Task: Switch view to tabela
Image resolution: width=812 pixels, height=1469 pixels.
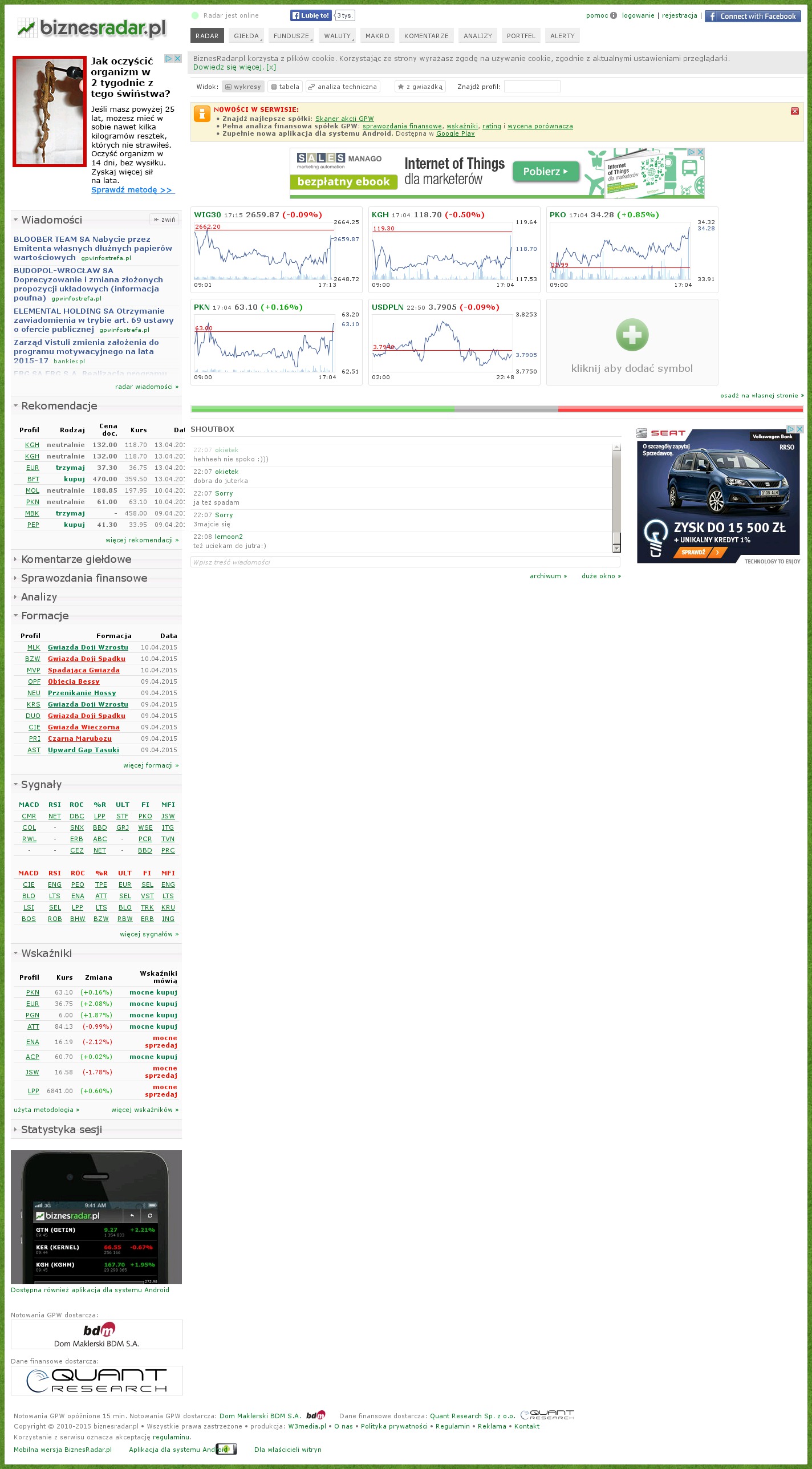Action: tap(285, 87)
